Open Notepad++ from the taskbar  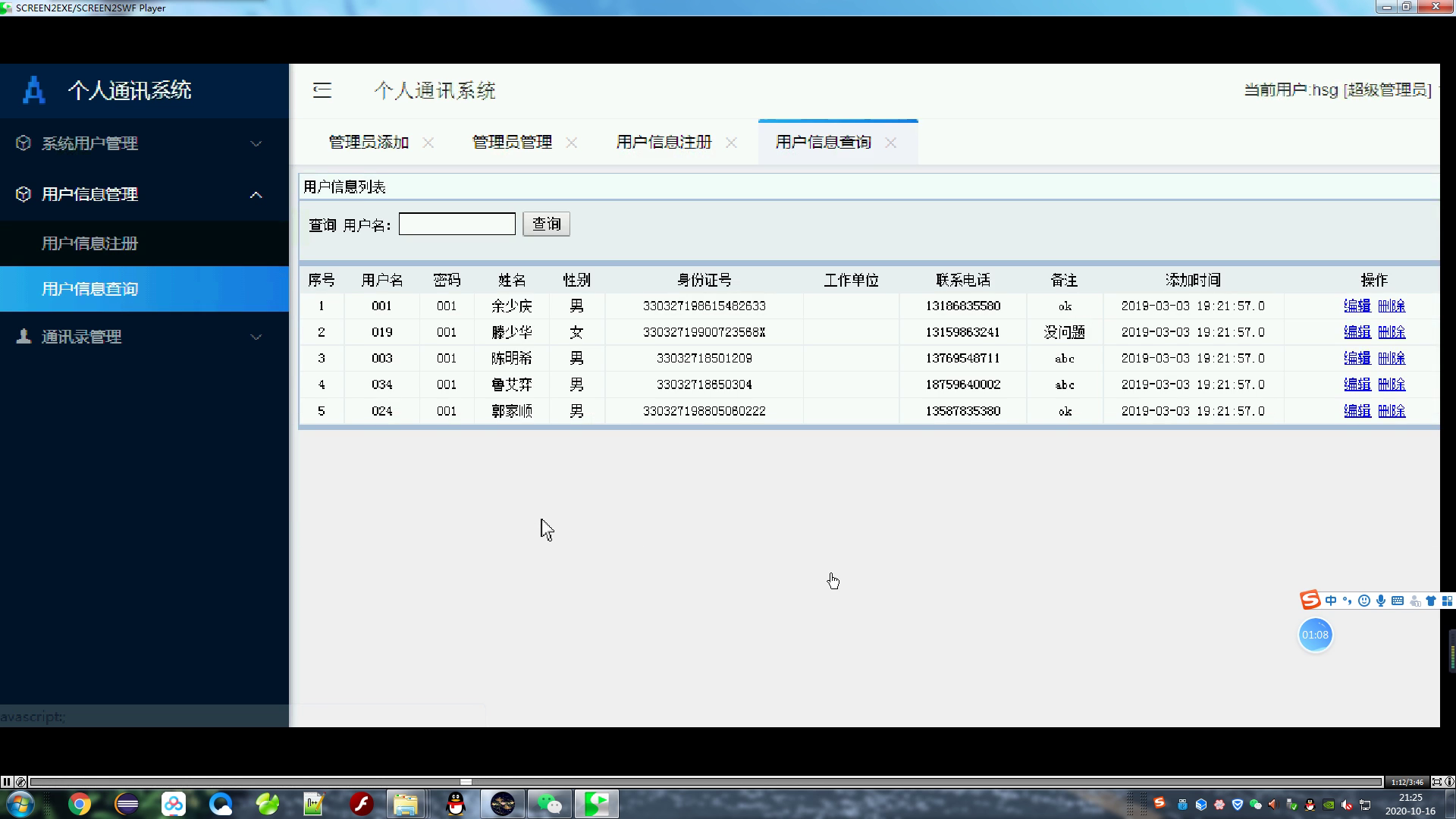click(313, 804)
